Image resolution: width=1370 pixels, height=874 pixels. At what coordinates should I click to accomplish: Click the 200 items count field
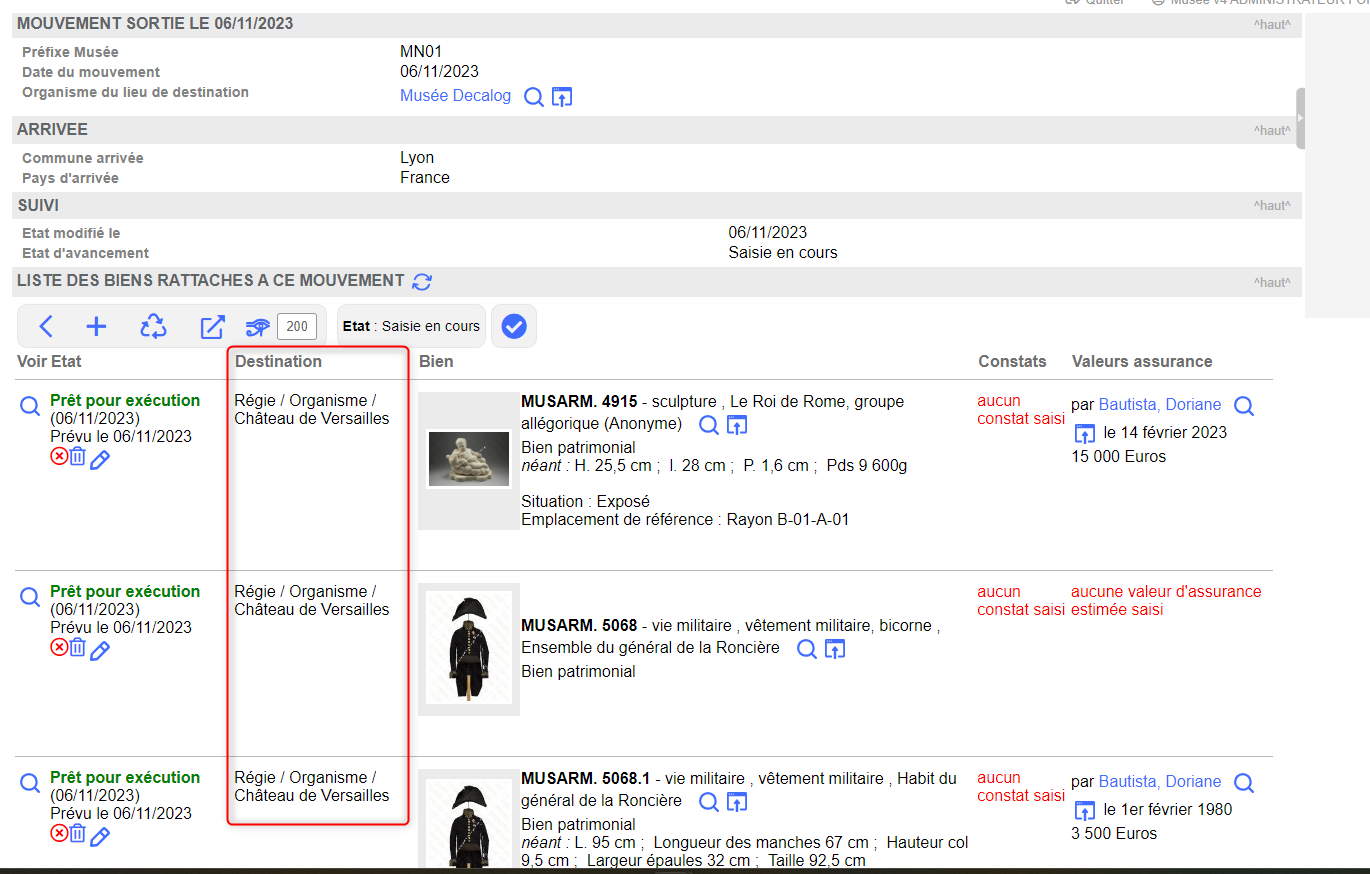point(297,326)
